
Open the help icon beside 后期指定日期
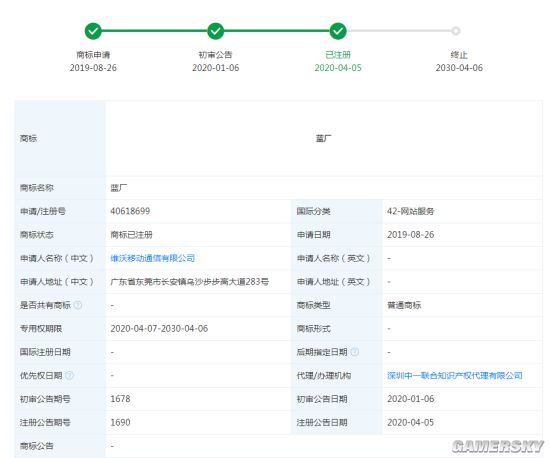[355, 352]
